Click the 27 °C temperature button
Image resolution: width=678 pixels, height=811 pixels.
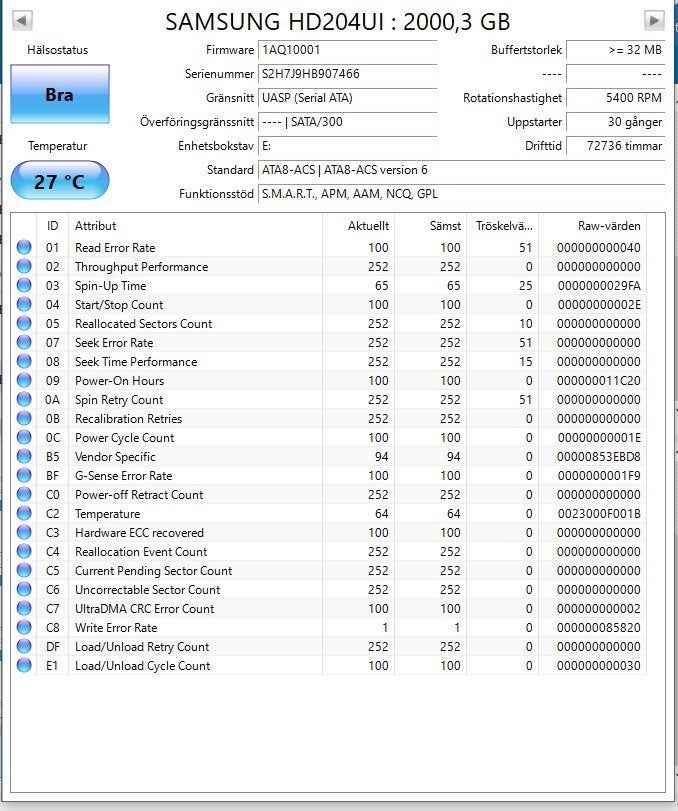(x=60, y=181)
